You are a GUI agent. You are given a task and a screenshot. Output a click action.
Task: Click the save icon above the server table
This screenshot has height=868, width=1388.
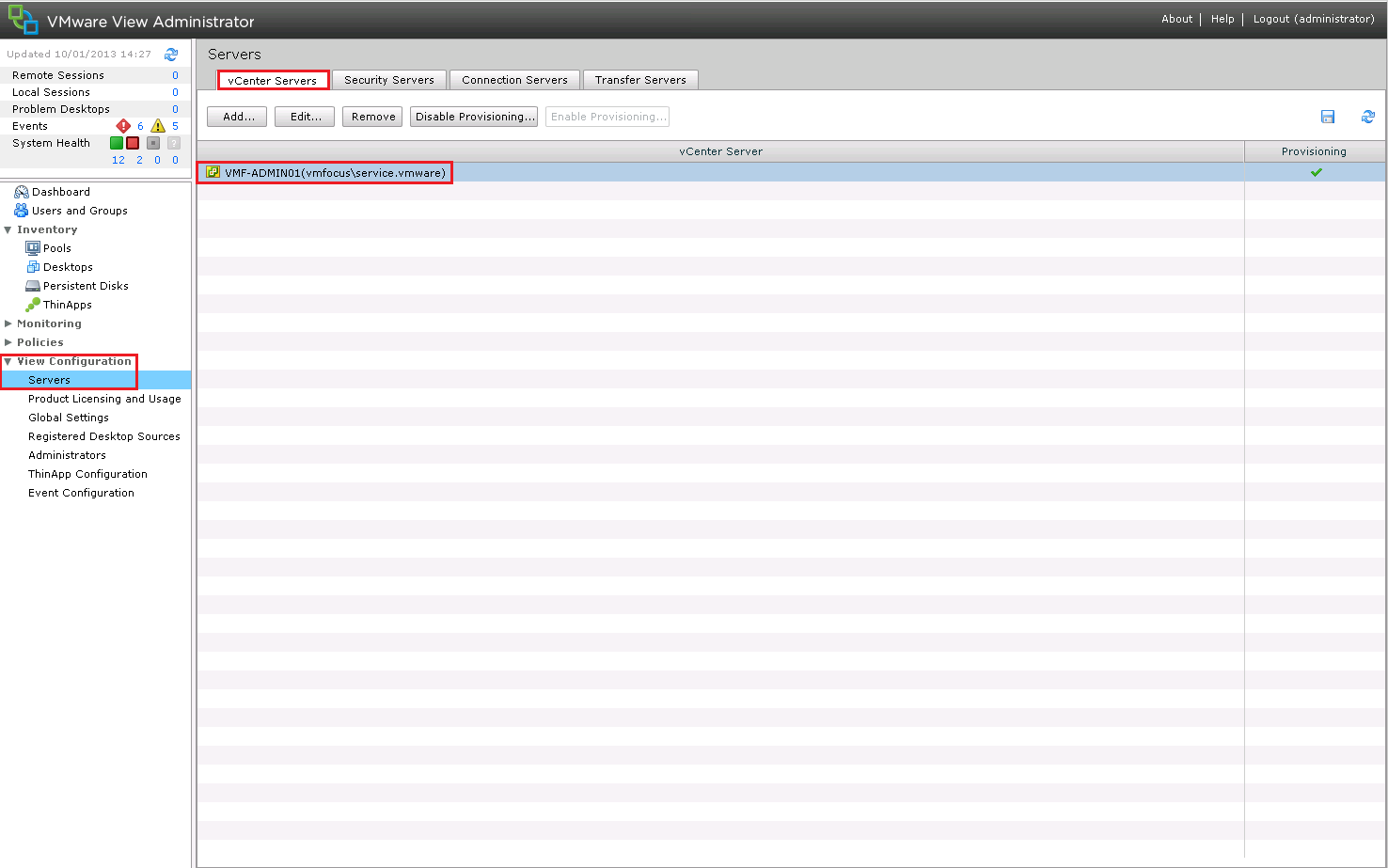point(1328,117)
